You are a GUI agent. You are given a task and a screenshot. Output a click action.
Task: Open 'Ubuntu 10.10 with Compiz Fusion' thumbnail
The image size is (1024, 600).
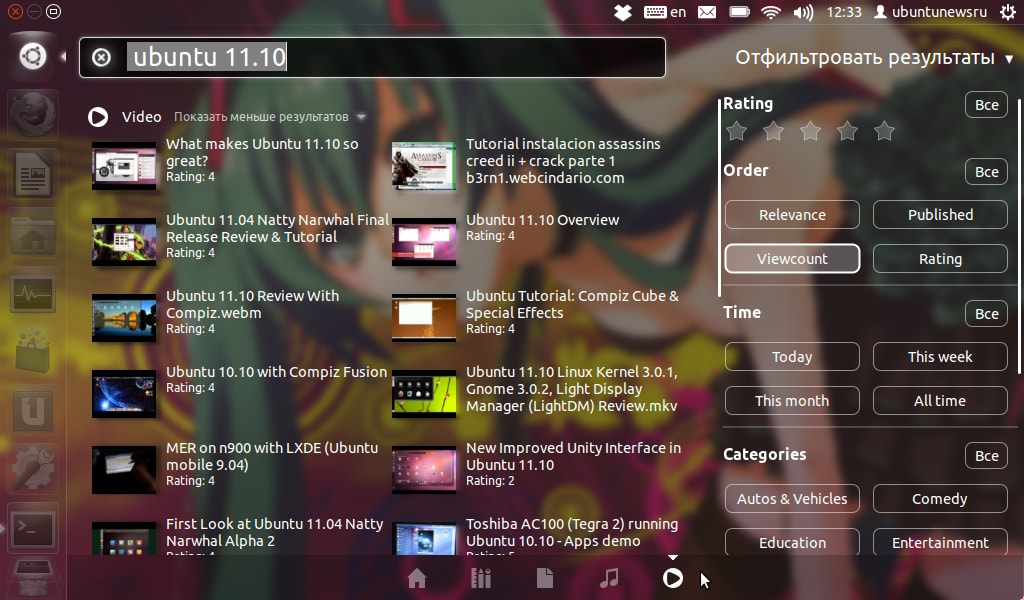click(124, 394)
